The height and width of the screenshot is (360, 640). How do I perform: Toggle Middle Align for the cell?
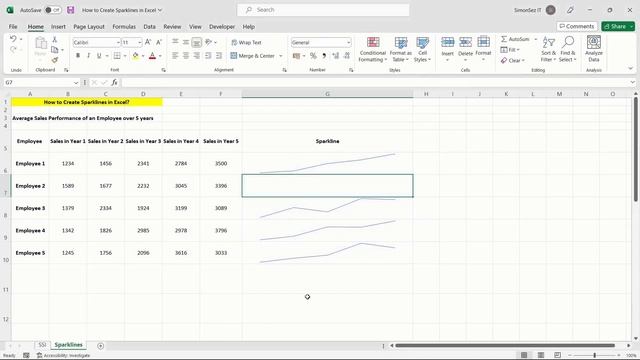point(186,42)
